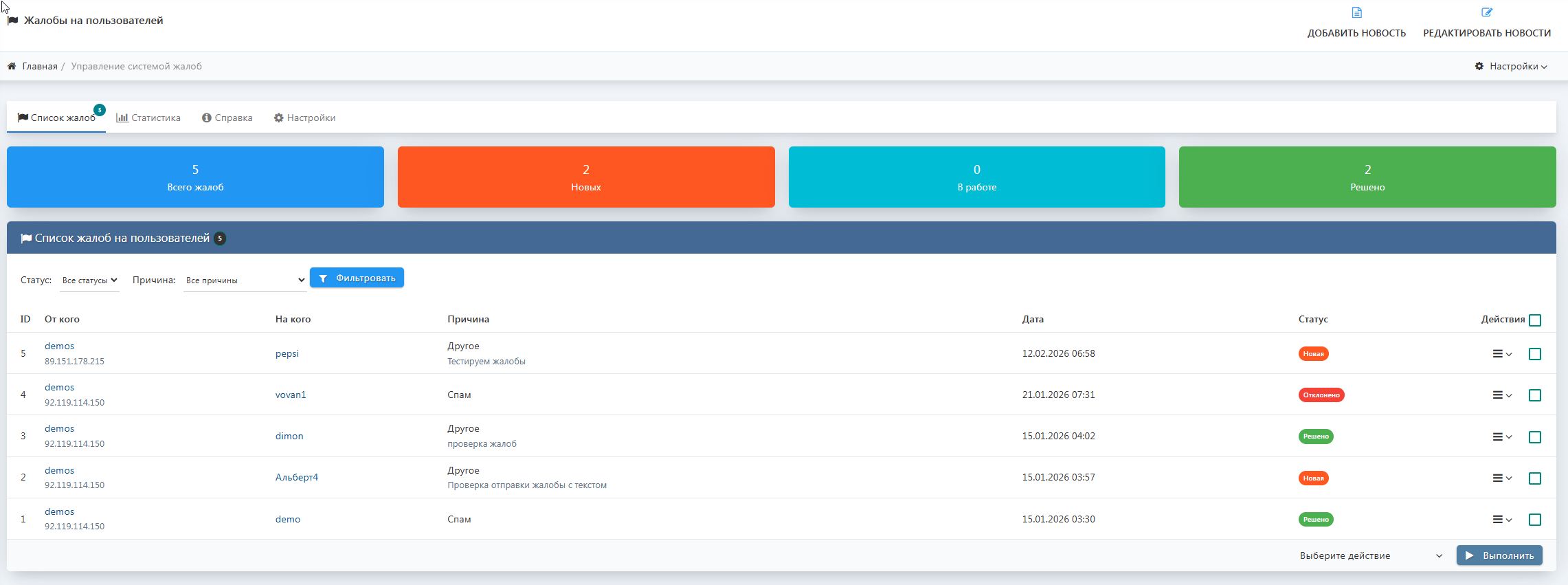This screenshot has height=585, width=1568.
Task: Open the Выберите действие bulk dropdown
Action: tap(1370, 555)
